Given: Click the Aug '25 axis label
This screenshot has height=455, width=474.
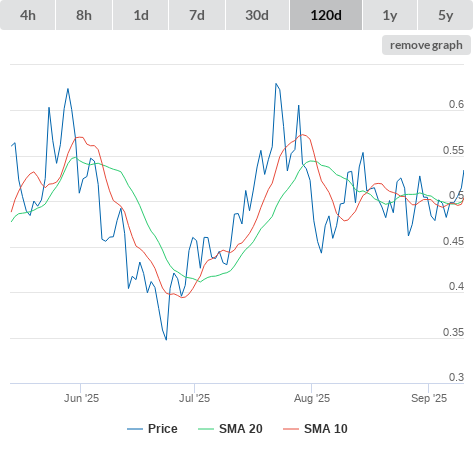Looking at the screenshot, I should click(312, 398).
